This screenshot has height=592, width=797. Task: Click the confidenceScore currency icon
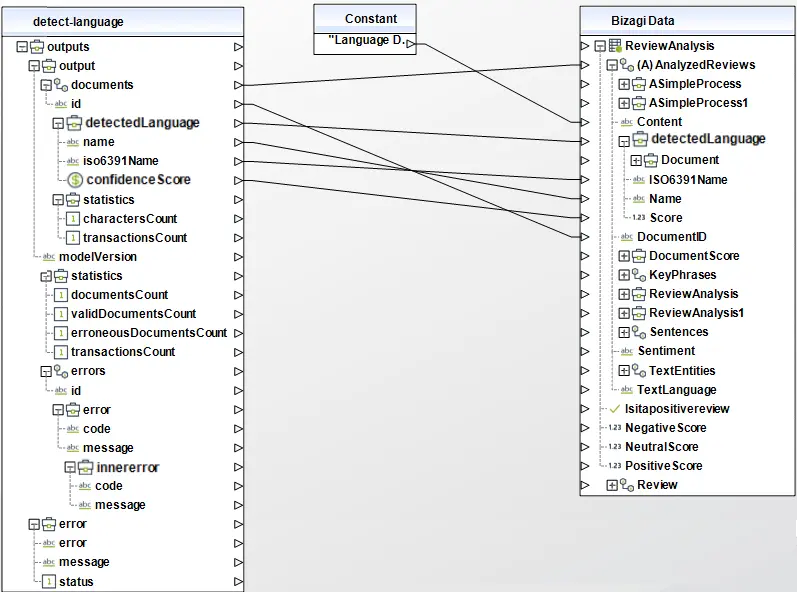tap(75, 180)
